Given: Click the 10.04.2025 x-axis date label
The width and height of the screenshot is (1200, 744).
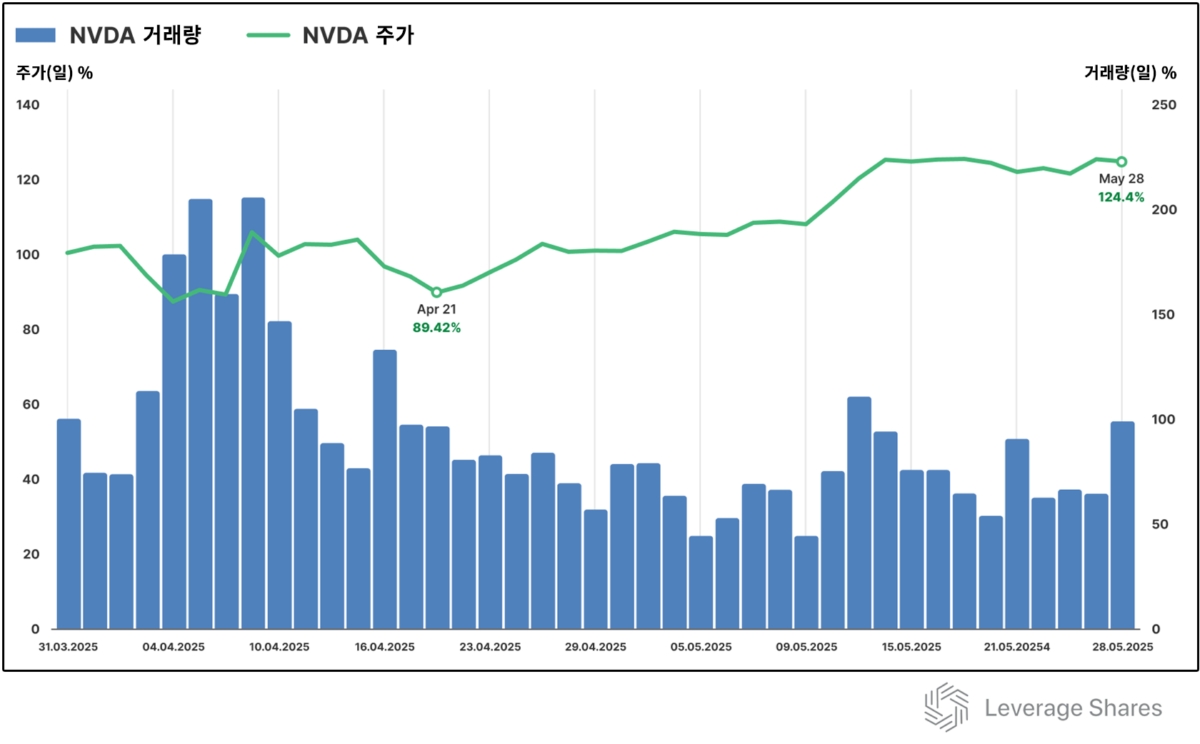Looking at the screenshot, I should pyautogui.click(x=279, y=647).
